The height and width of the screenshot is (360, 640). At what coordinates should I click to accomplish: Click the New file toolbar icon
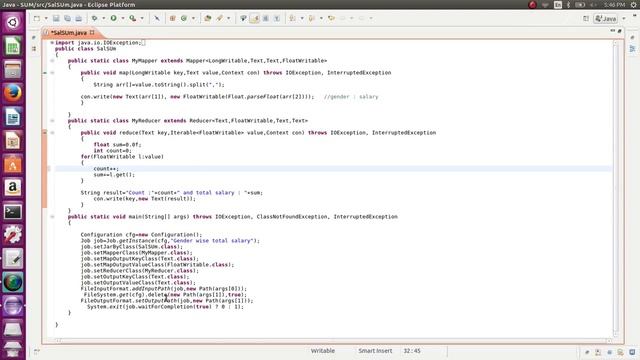[37, 18]
